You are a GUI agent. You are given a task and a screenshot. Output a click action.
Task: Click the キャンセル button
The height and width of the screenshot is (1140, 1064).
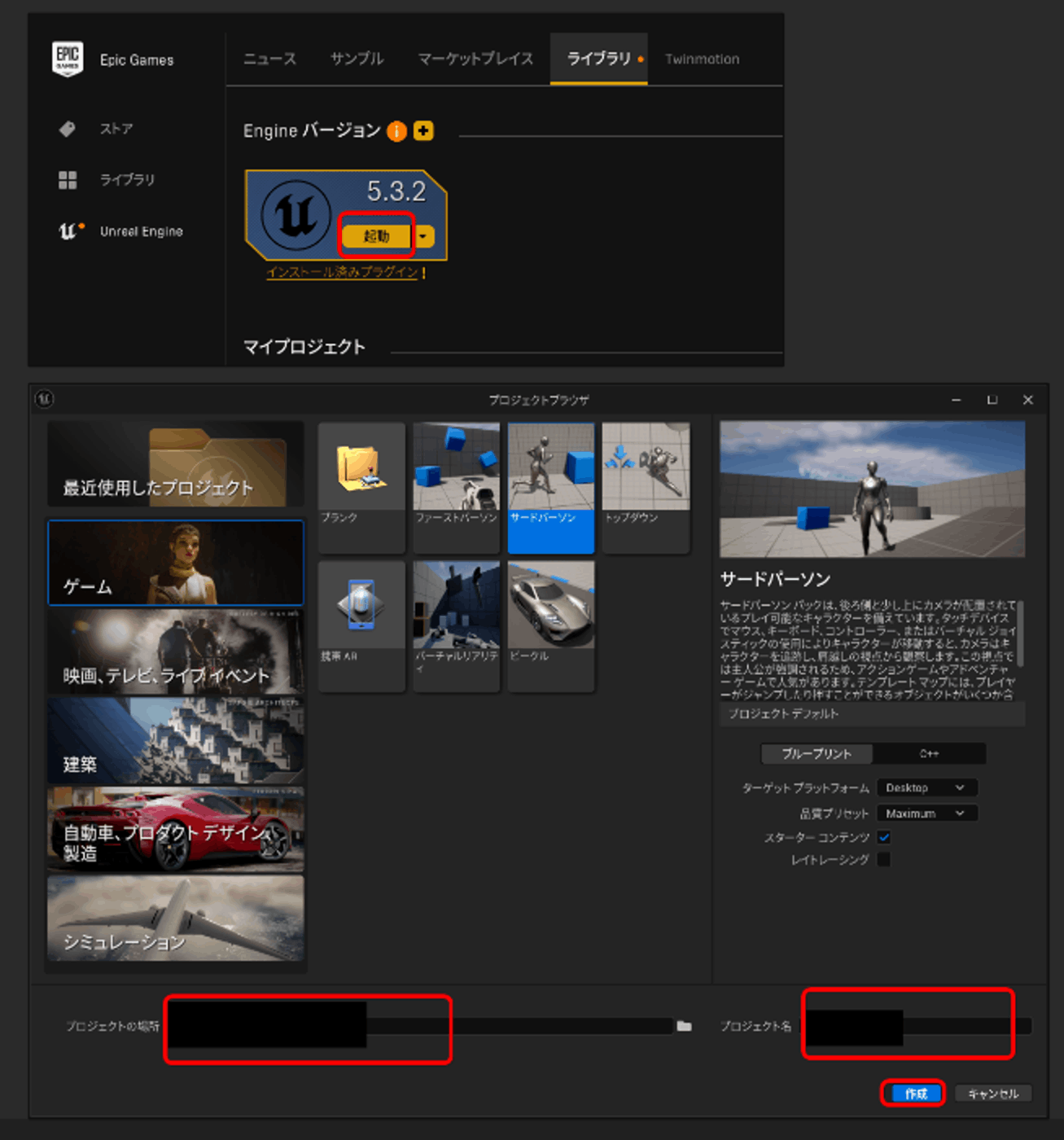[993, 1094]
